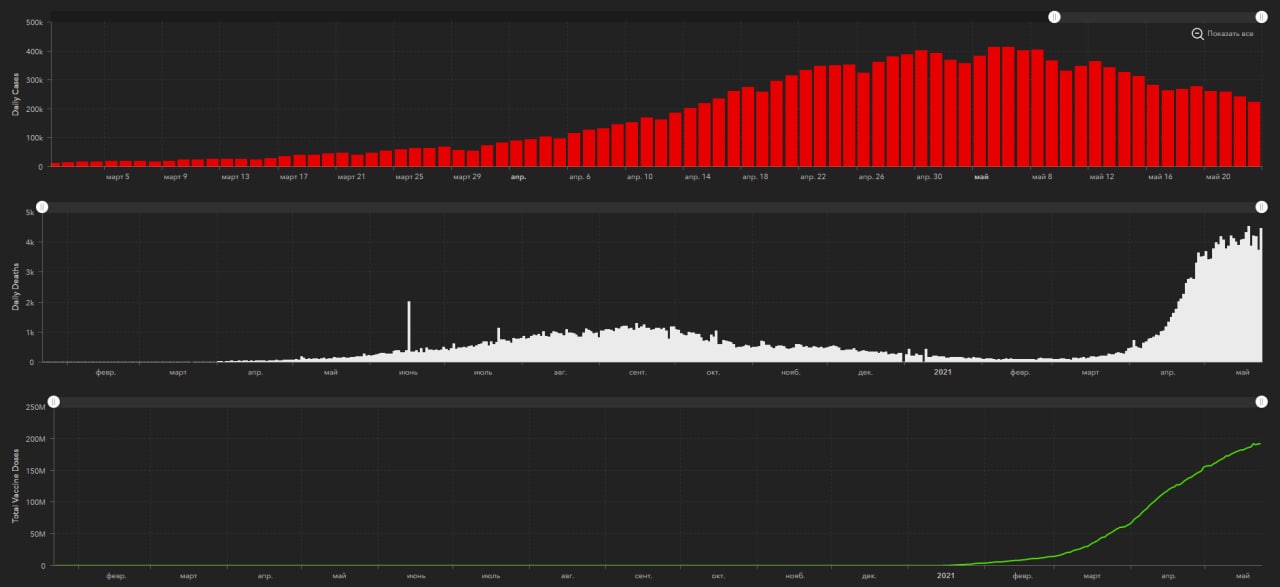Viewport: 1280px width, 587px height.
Task: Click the Total Vaccine Doses scrollbar track
Action: 657,402
